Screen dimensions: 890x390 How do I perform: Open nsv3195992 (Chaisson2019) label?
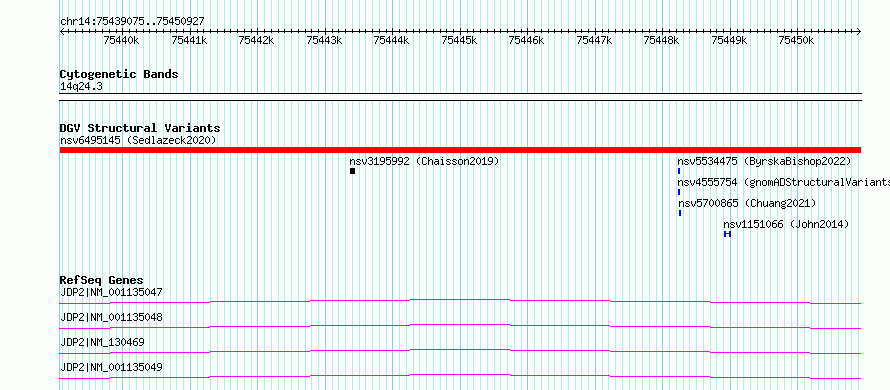[x=424, y=161]
